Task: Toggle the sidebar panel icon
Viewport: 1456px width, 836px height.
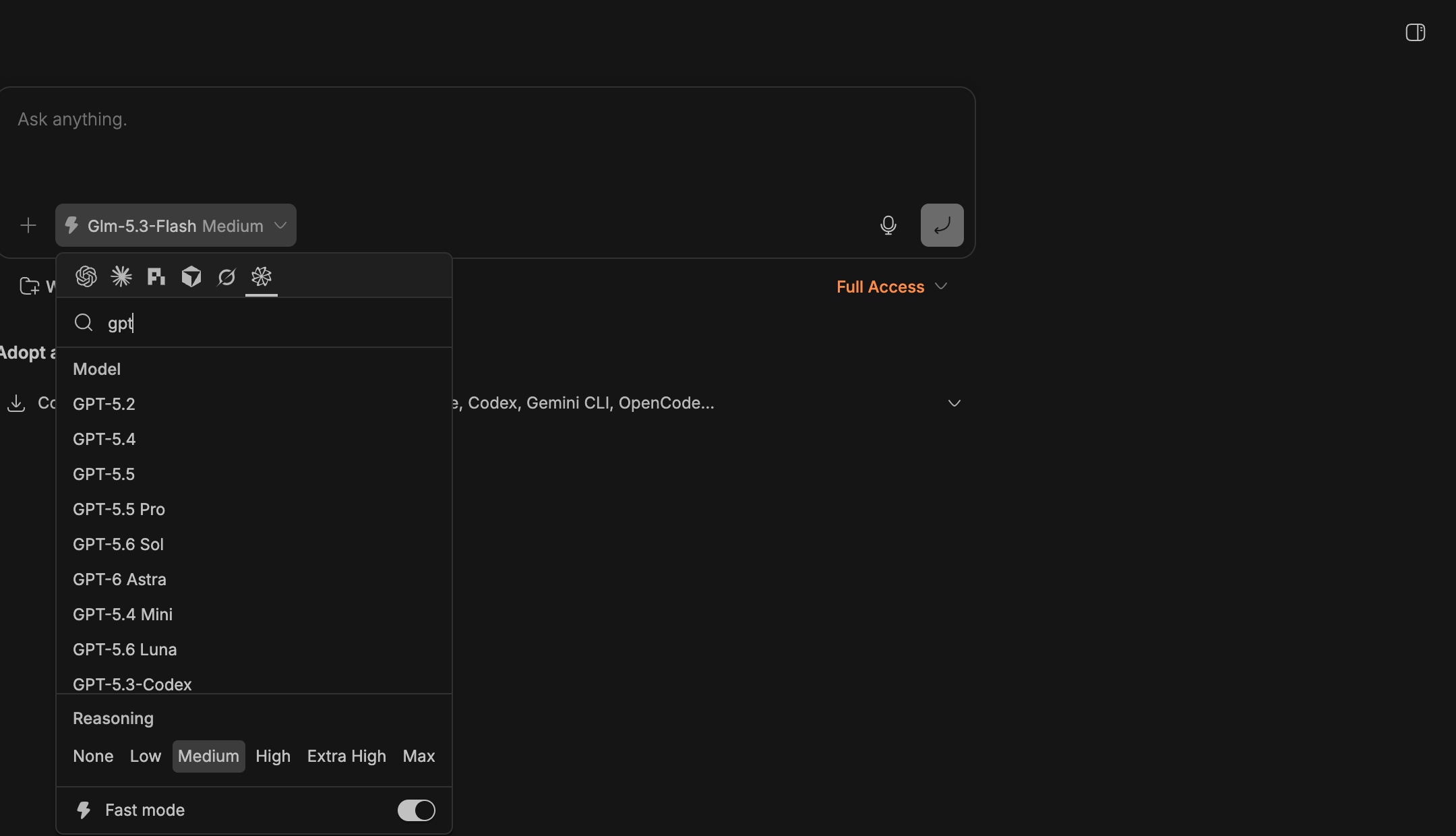Action: (1416, 32)
